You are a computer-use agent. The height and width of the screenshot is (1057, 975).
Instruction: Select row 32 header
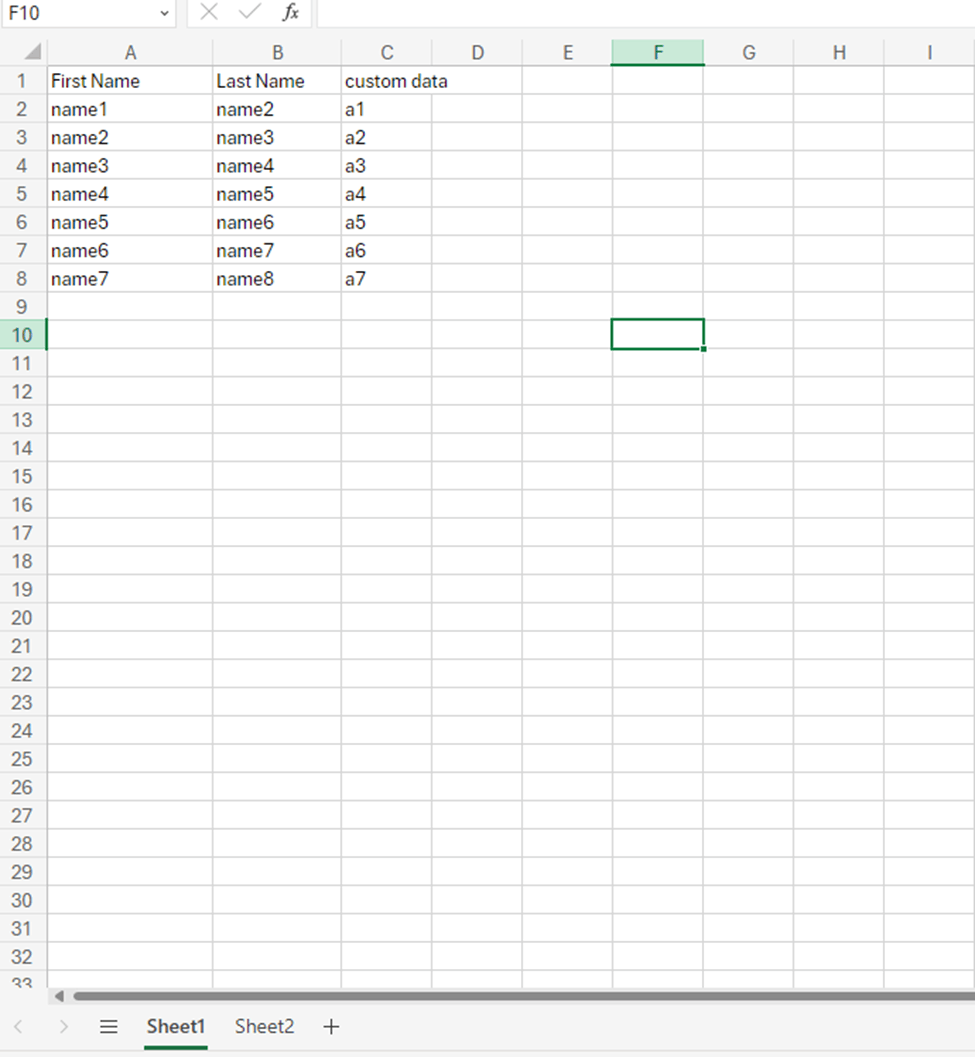point(23,957)
